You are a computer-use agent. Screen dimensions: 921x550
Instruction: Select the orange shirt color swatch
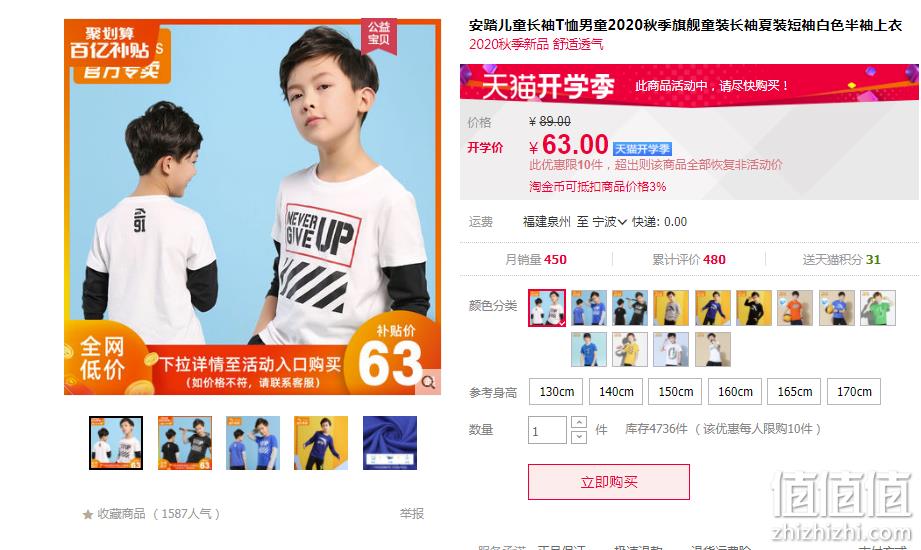795,308
